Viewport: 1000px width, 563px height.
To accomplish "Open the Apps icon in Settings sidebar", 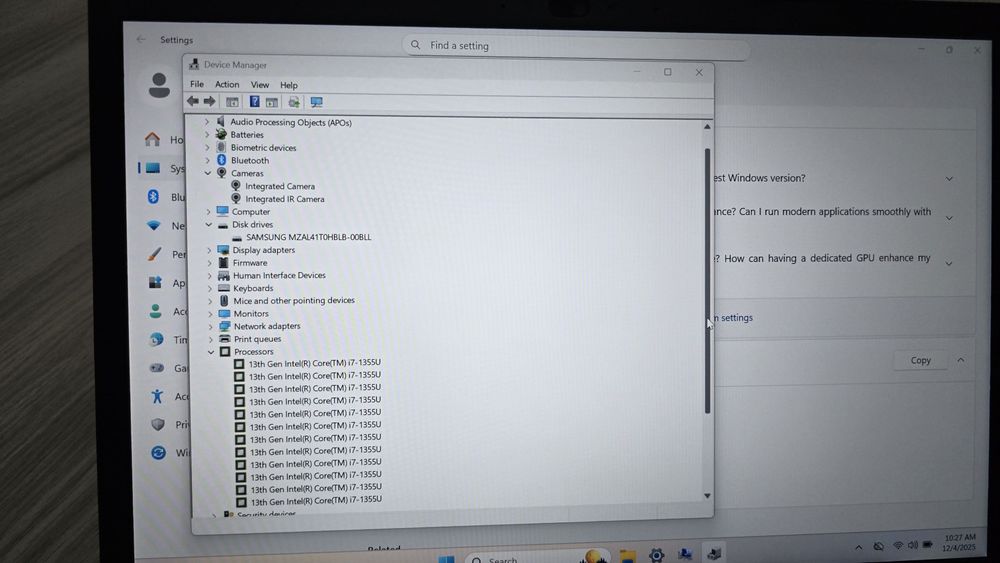I will coord(155,282).
